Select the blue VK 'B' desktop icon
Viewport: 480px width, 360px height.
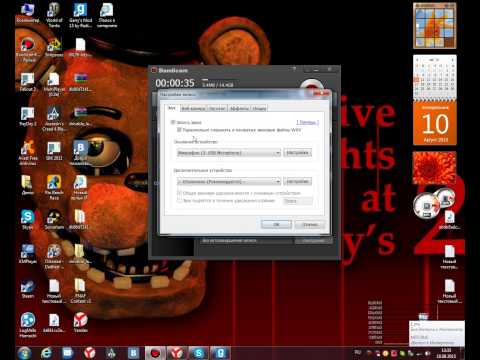(80, 153)
